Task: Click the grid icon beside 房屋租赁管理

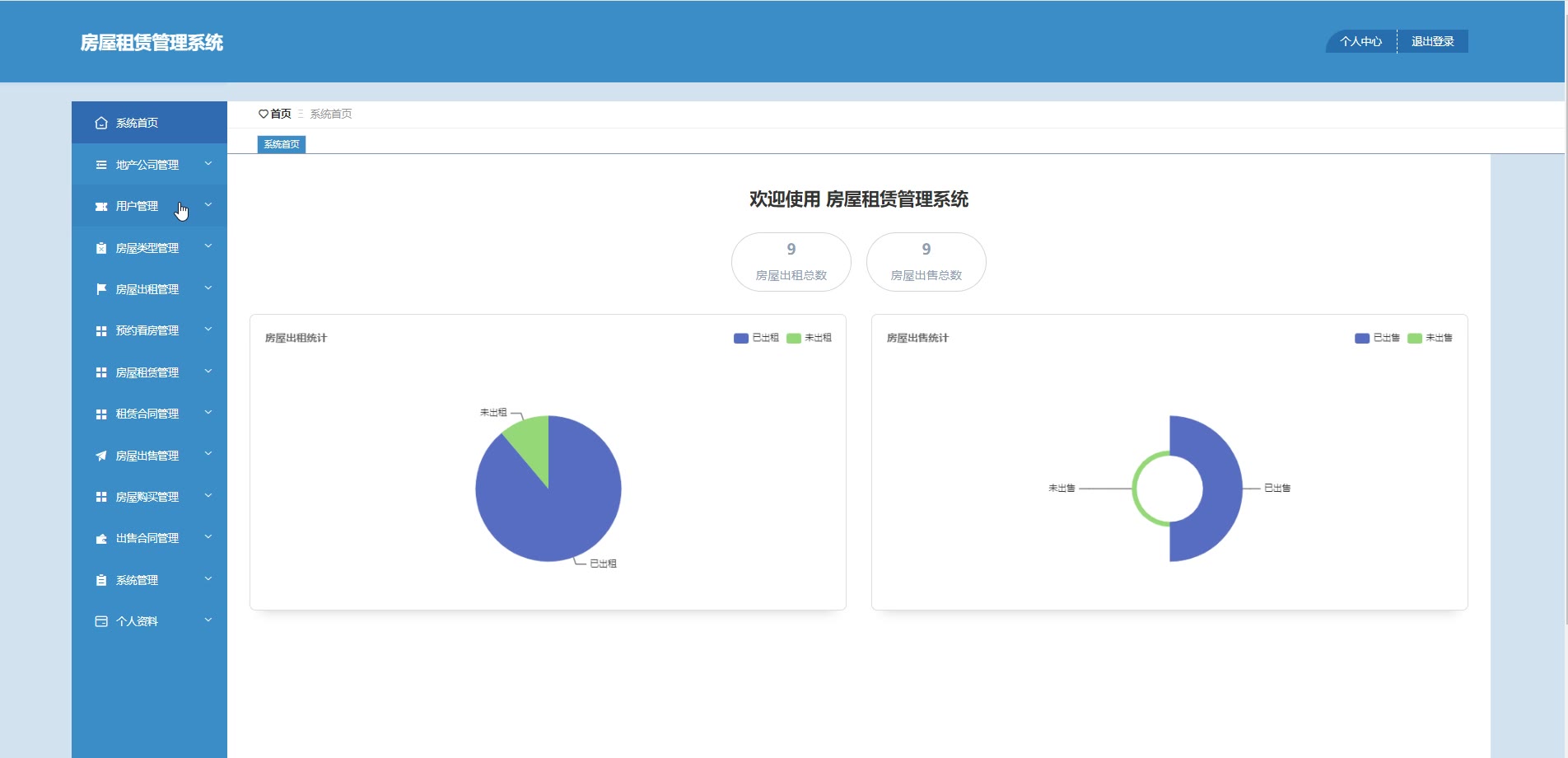Action: (101, 372)
